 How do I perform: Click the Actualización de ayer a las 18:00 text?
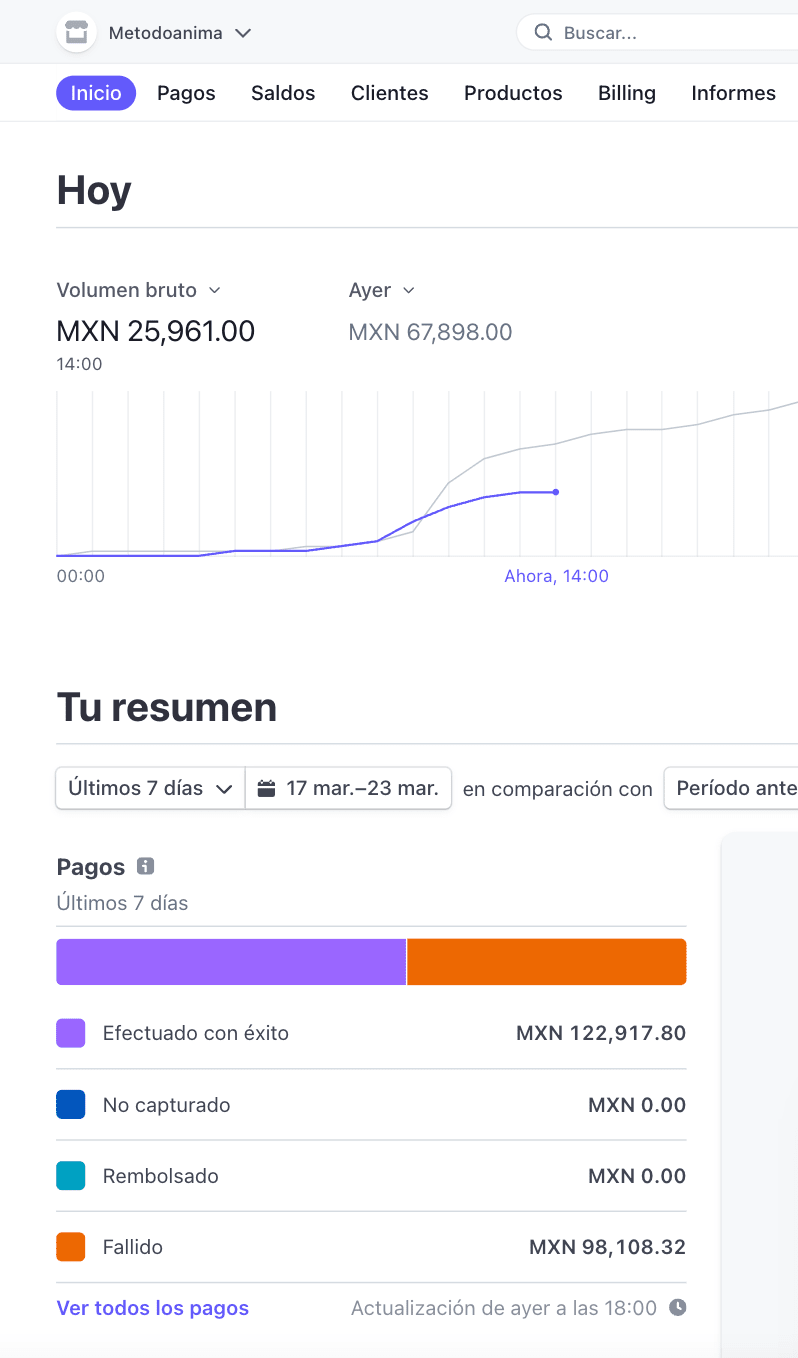click(504, 1308)
